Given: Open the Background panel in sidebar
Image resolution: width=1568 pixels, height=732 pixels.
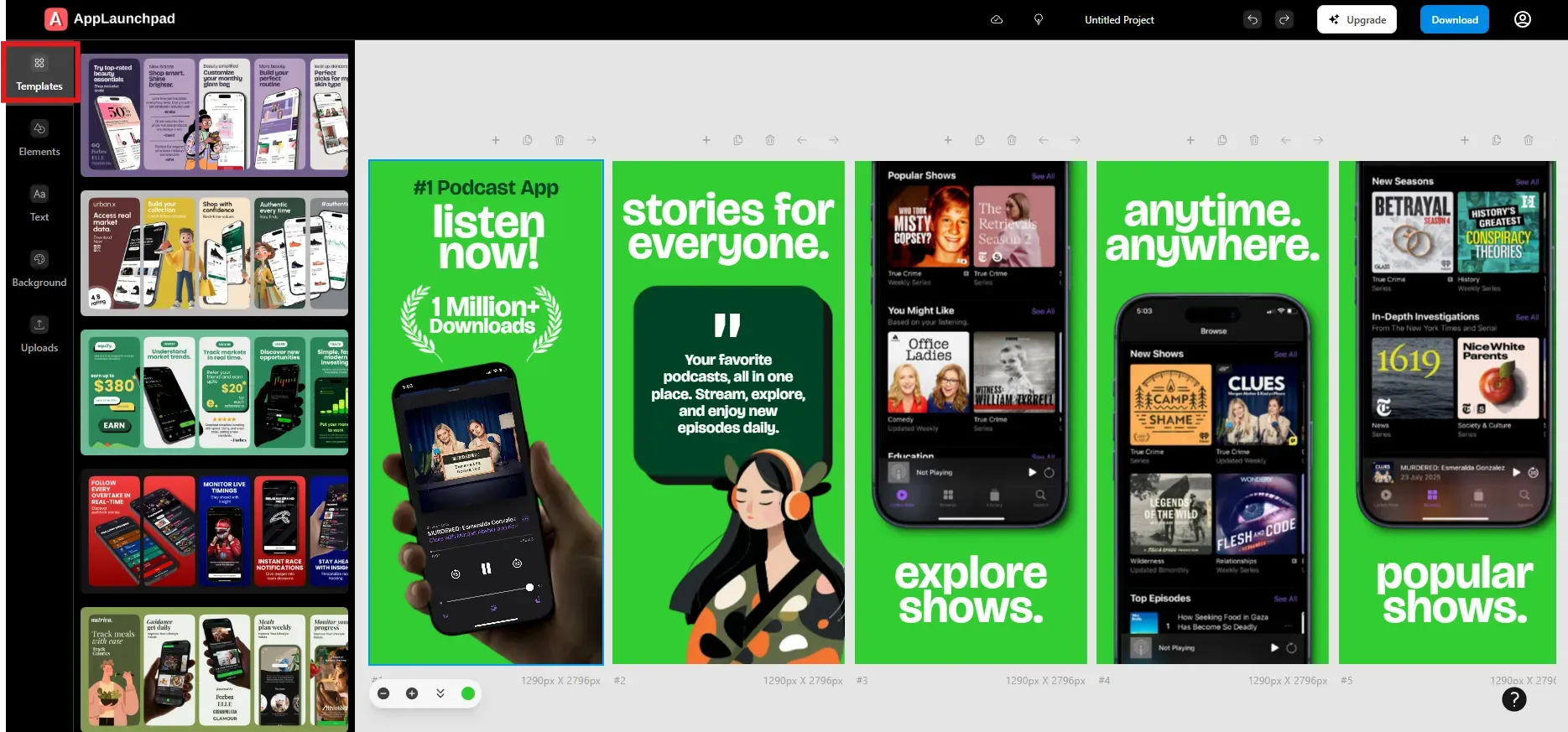Looking at the screenshot, I should [39, 269].
